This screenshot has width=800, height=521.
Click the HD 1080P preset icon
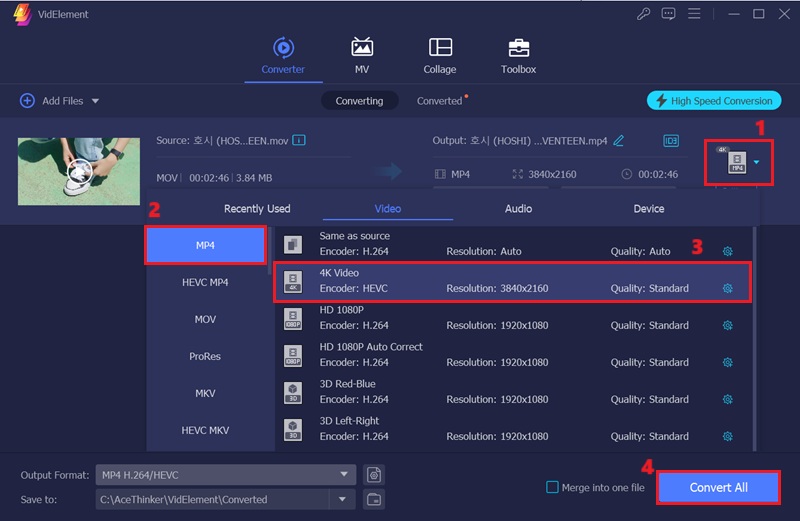pyautogui.click(x=293, y=318)
